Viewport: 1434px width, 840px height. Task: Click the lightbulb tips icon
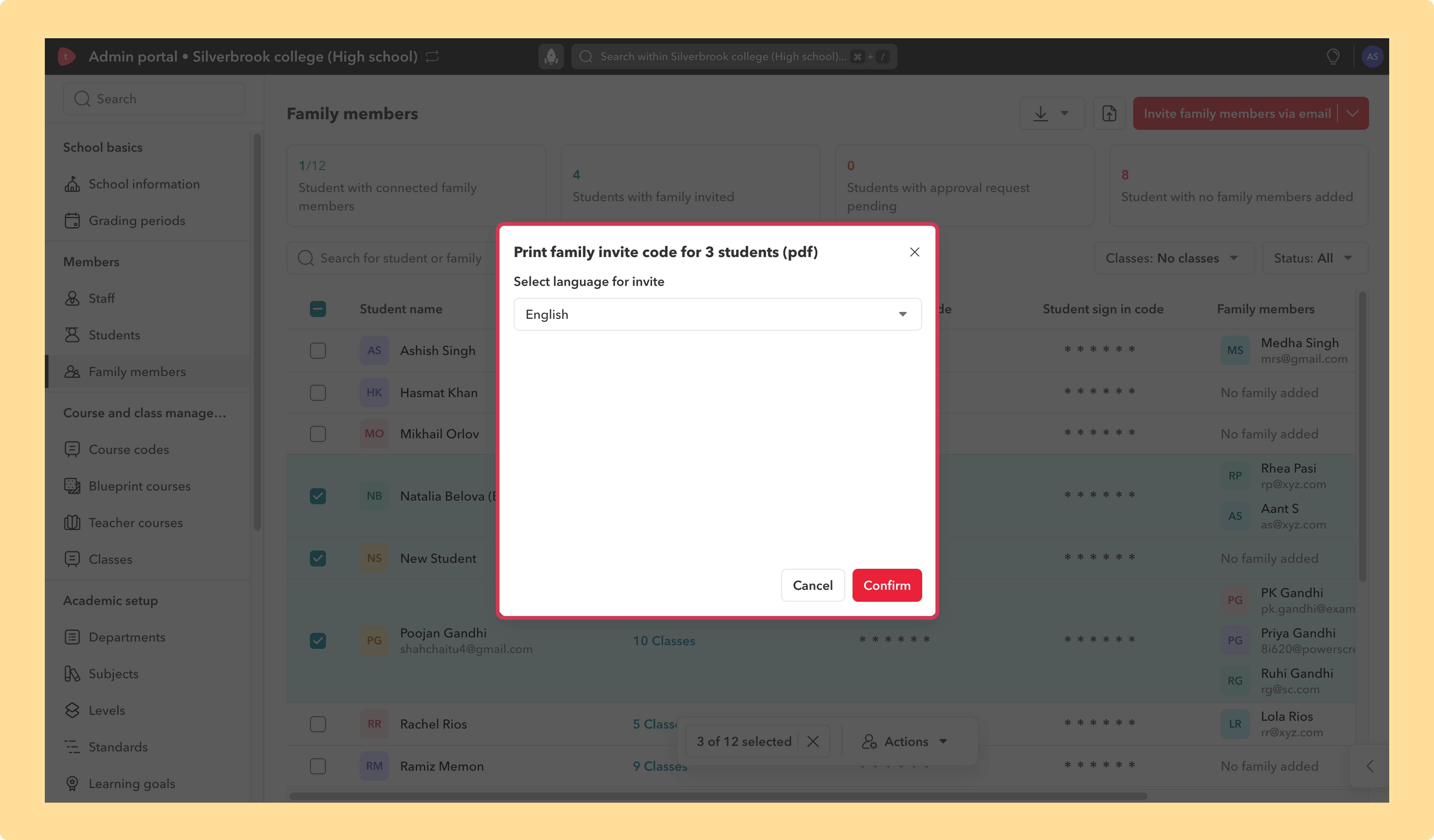pyautogui.click(x=1333, y=56)
